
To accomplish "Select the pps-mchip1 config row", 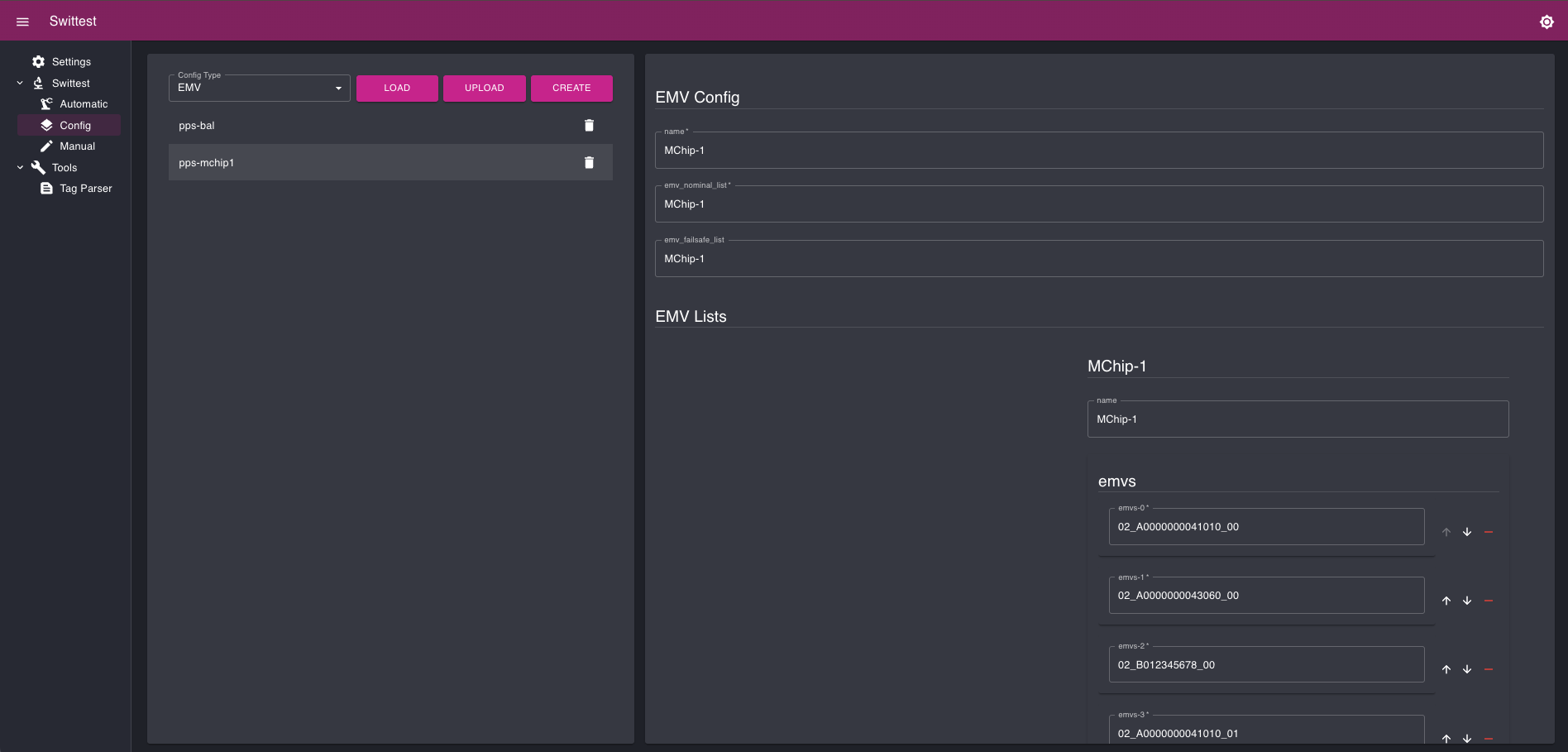I will tap(390, 163).
